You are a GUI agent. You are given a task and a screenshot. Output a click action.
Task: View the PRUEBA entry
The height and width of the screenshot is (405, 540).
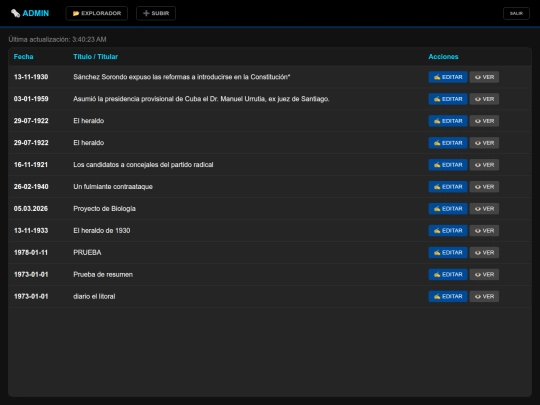click(484, 252)
